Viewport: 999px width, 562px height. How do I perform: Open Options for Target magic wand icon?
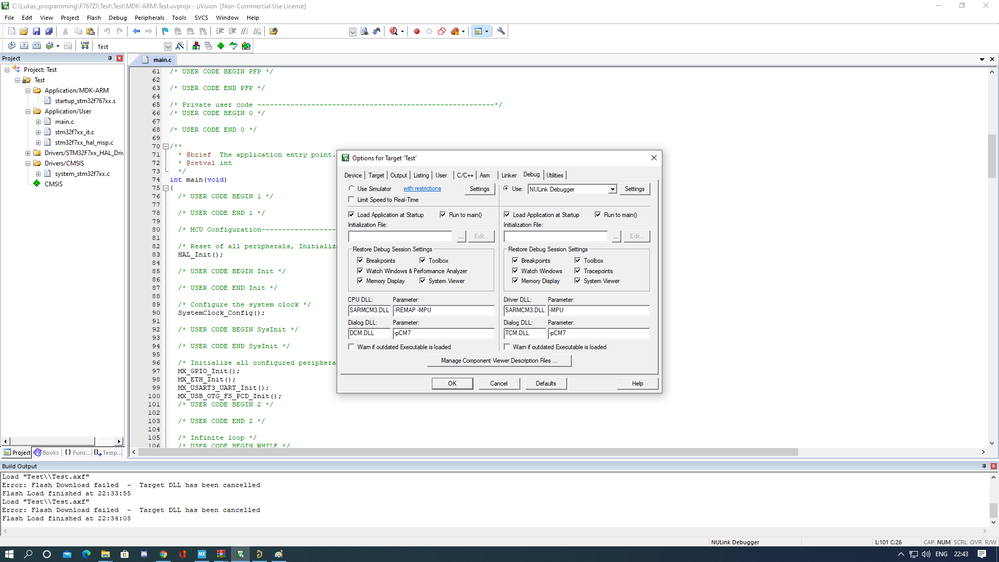coord(180,46)
